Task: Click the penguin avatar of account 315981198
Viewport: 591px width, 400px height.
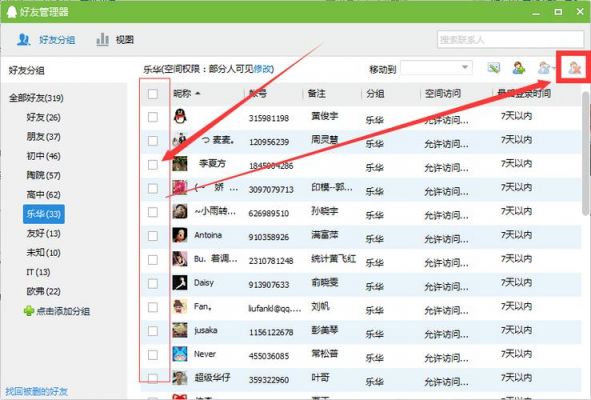Action: click(x=180, y=116)
